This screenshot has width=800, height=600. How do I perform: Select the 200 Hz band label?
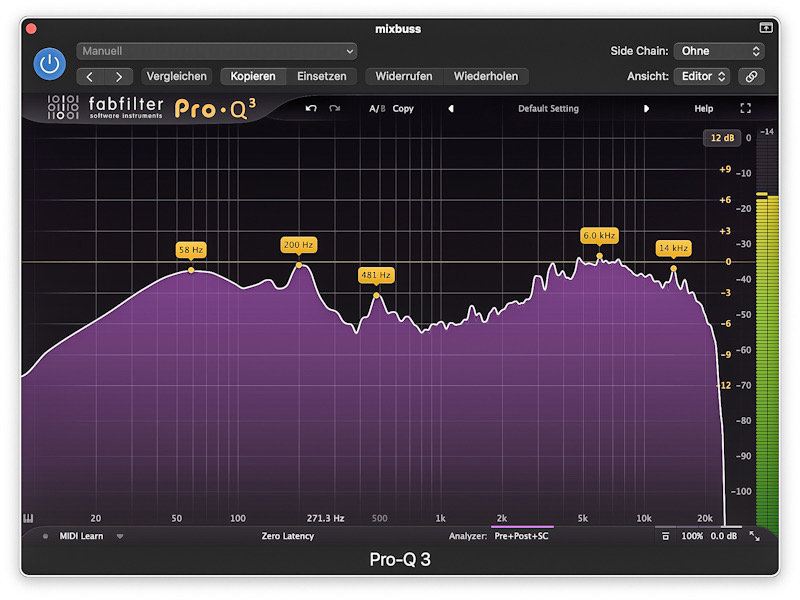pos(298,245)
